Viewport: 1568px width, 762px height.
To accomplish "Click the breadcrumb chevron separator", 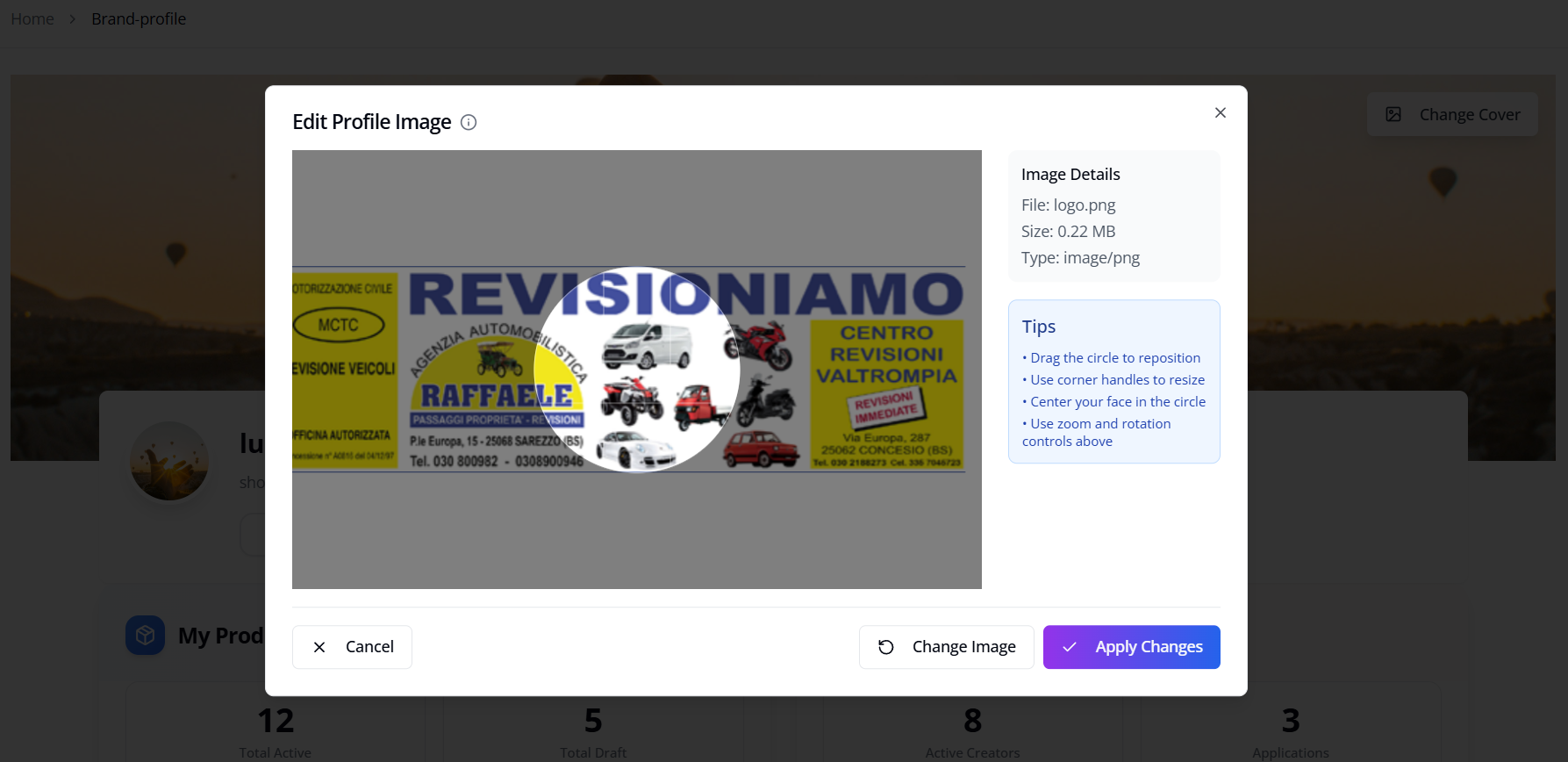I will [73, 19].
